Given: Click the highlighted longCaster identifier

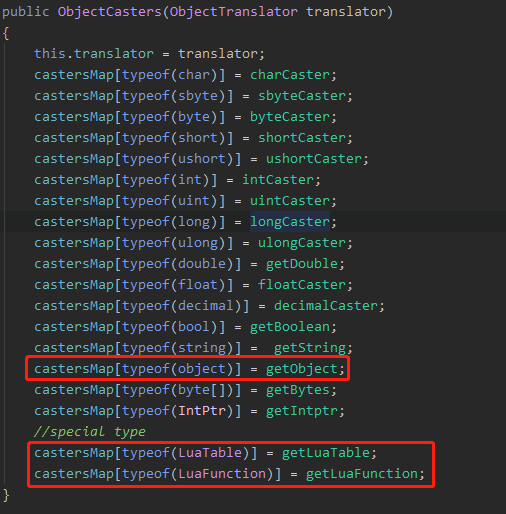Looking at the screenshot, I should tap(290, 222).
